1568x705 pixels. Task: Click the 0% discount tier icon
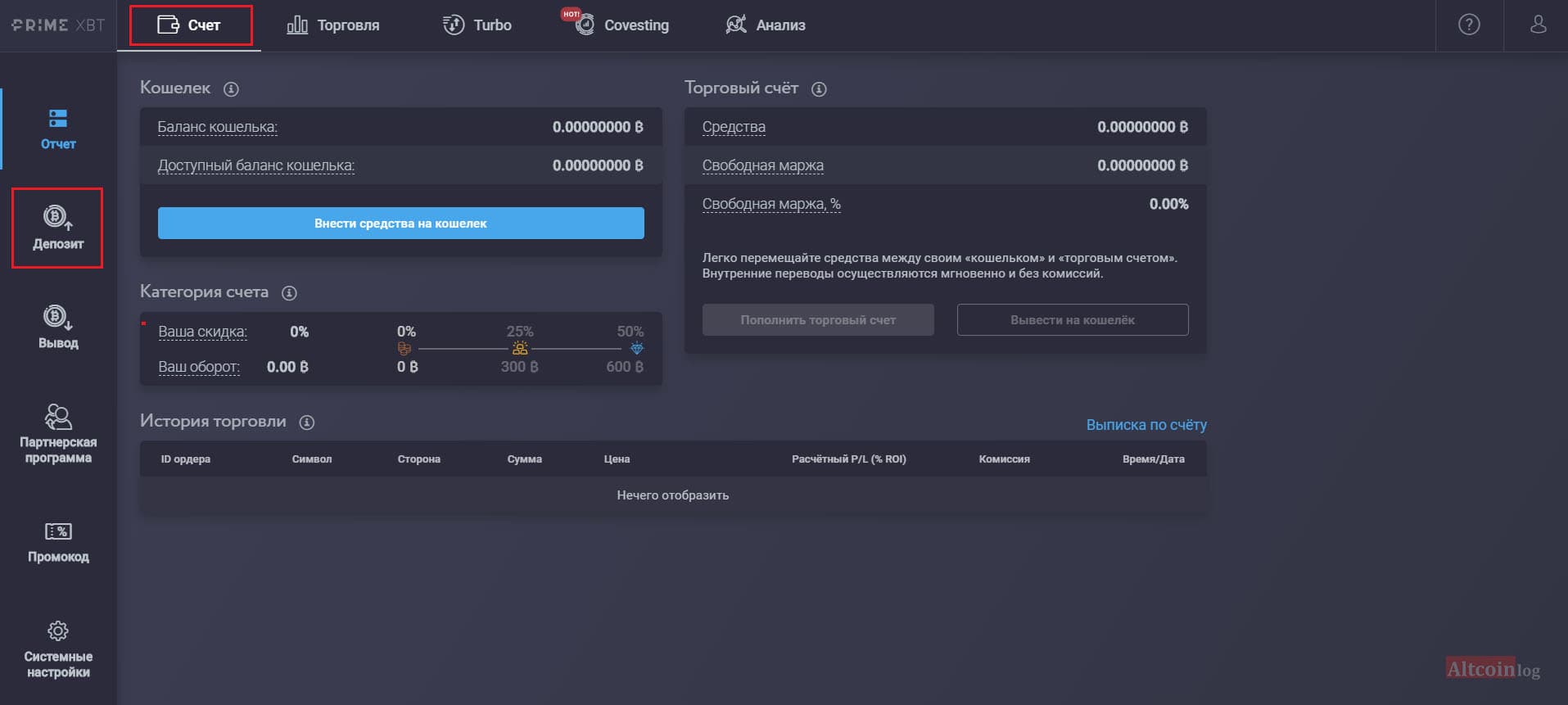point(404,349)
